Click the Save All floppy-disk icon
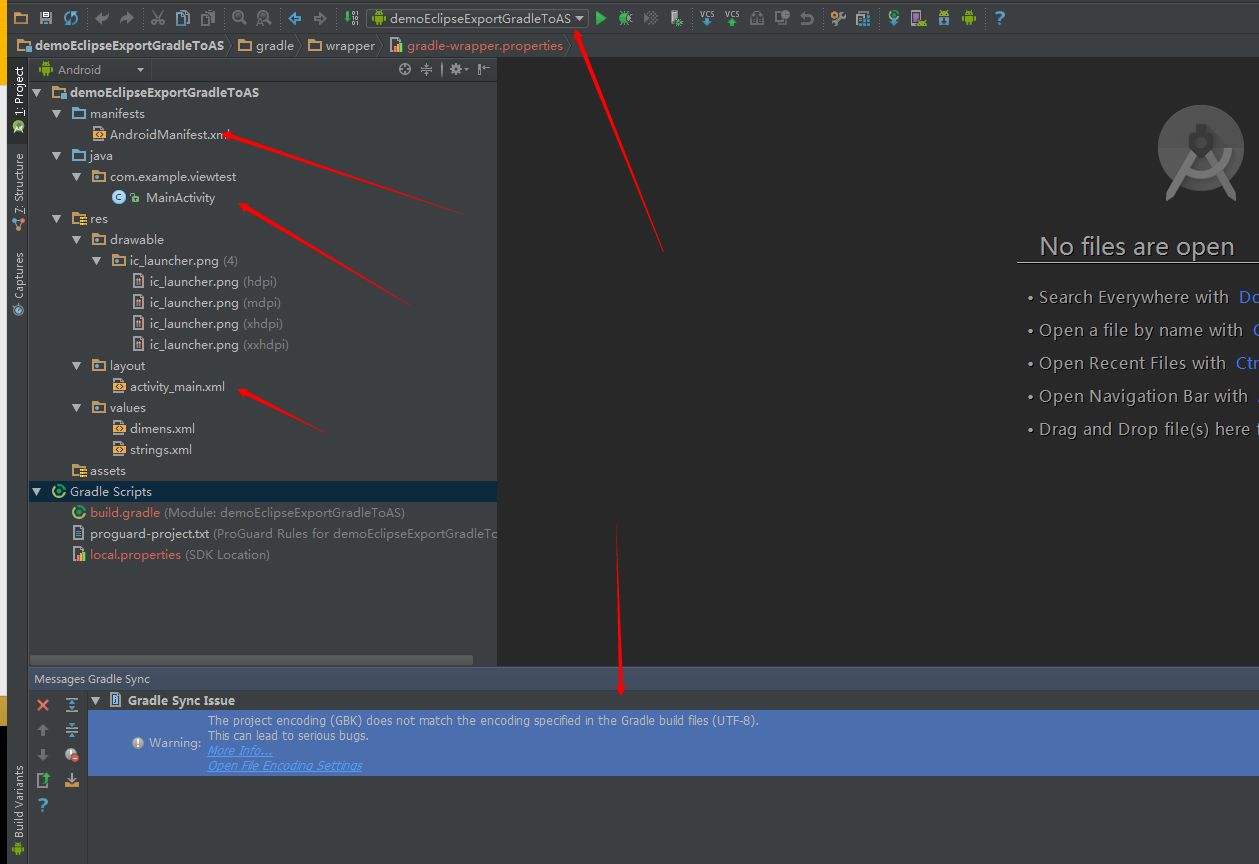This screenshot has height=864, width=1259. pyautogui.click(x=45, y=18)
